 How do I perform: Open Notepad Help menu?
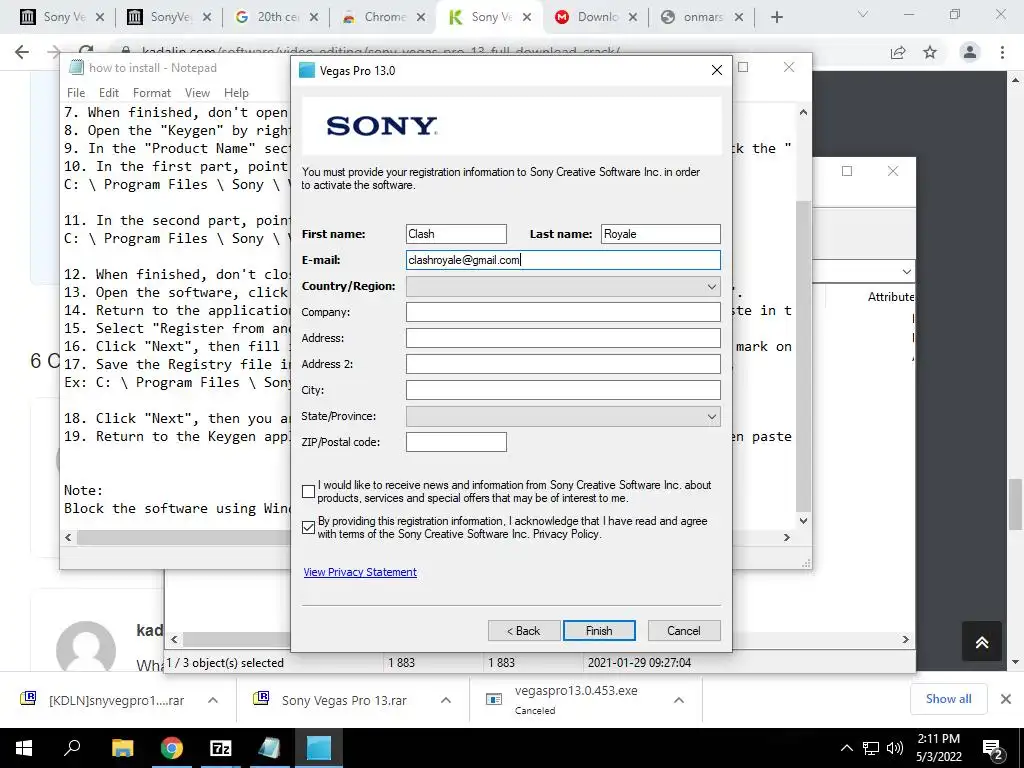tap(236, 93)
